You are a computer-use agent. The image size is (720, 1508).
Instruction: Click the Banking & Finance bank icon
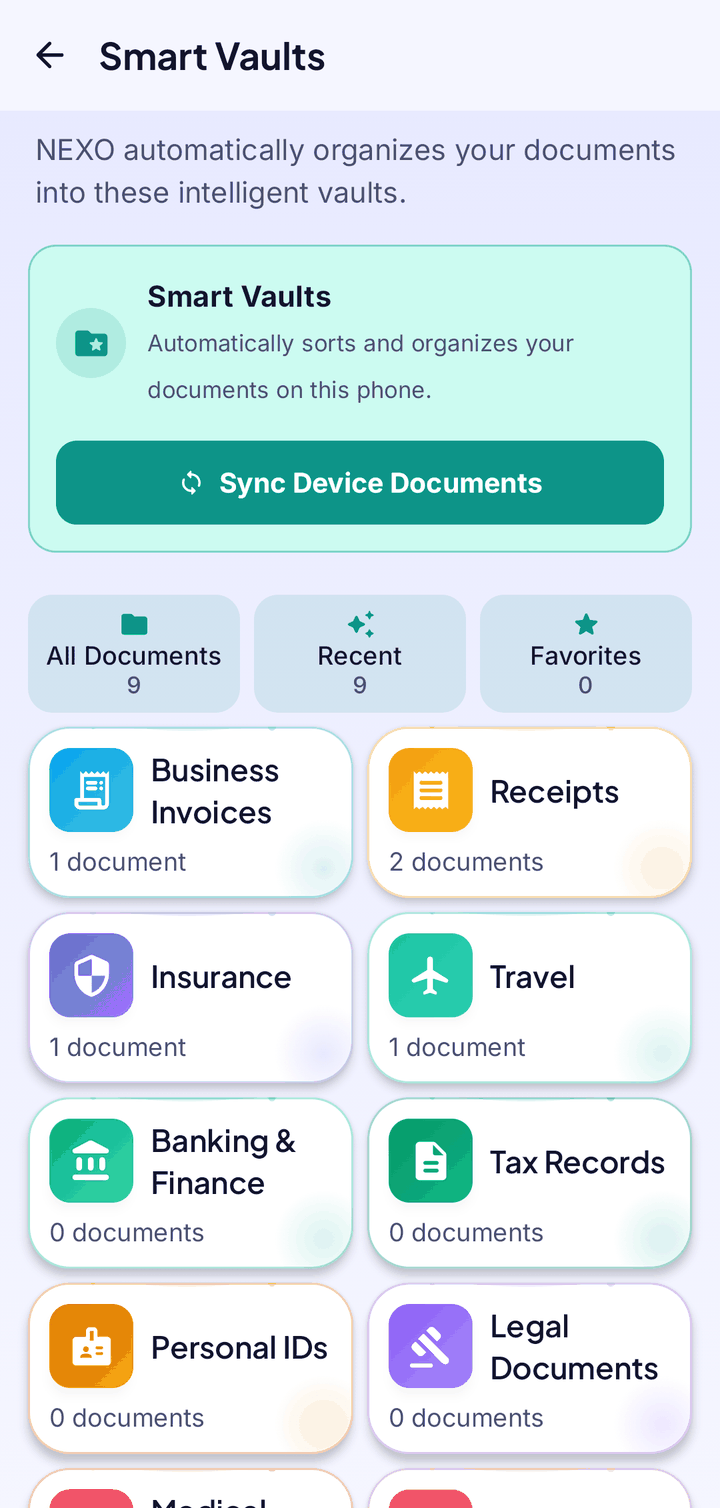point(91,1160)
